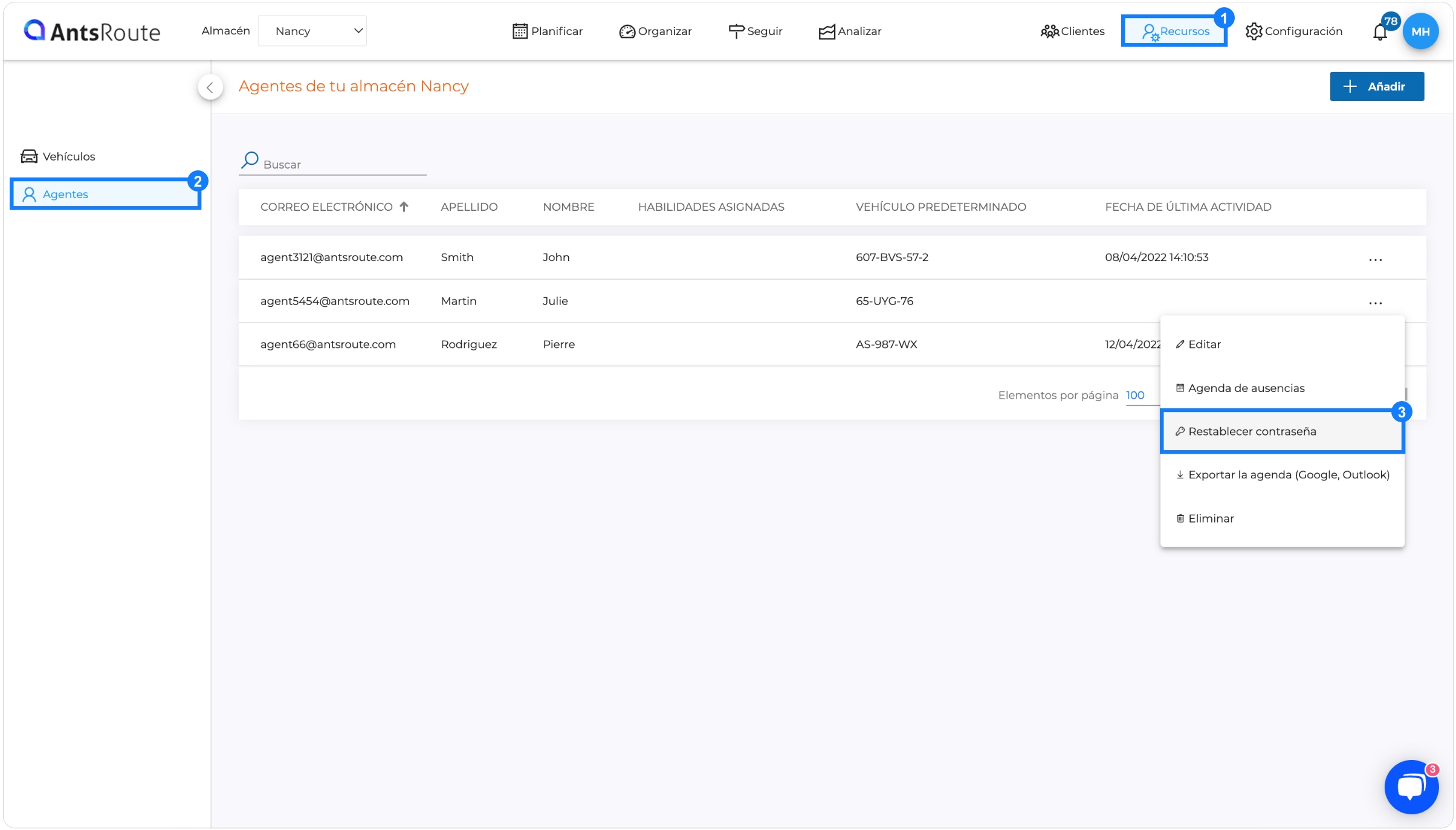Click the Organizar gauge icon

pyautogui.click(x=627, y=31)
